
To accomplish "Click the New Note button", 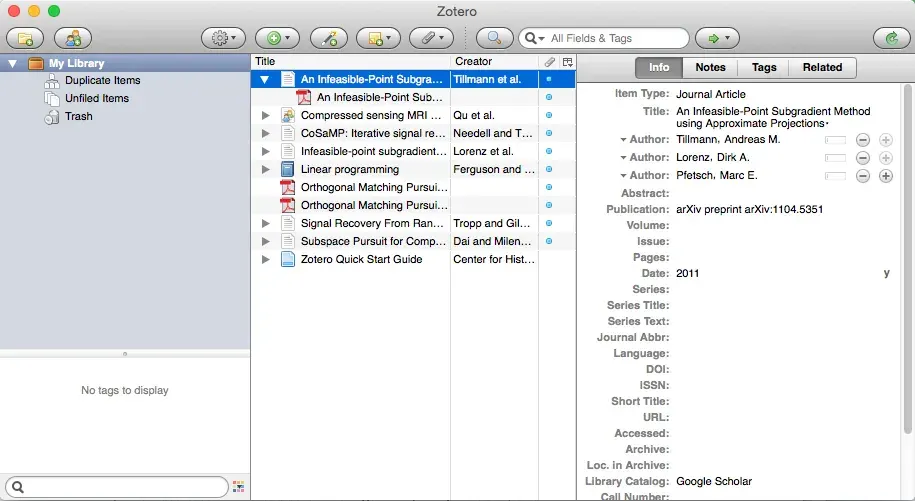I will (378, 38).
